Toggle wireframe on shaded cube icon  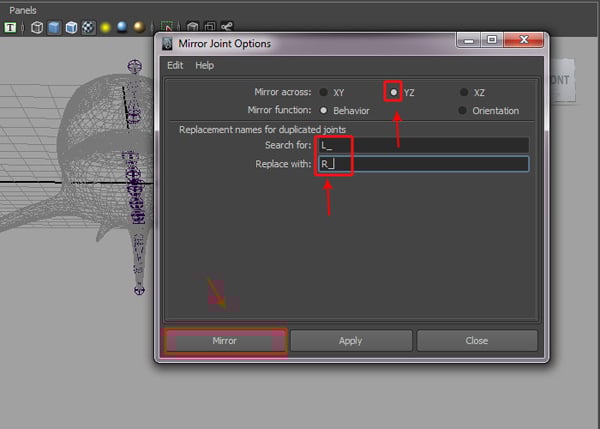pyautogui.click(x=70, y=27)
